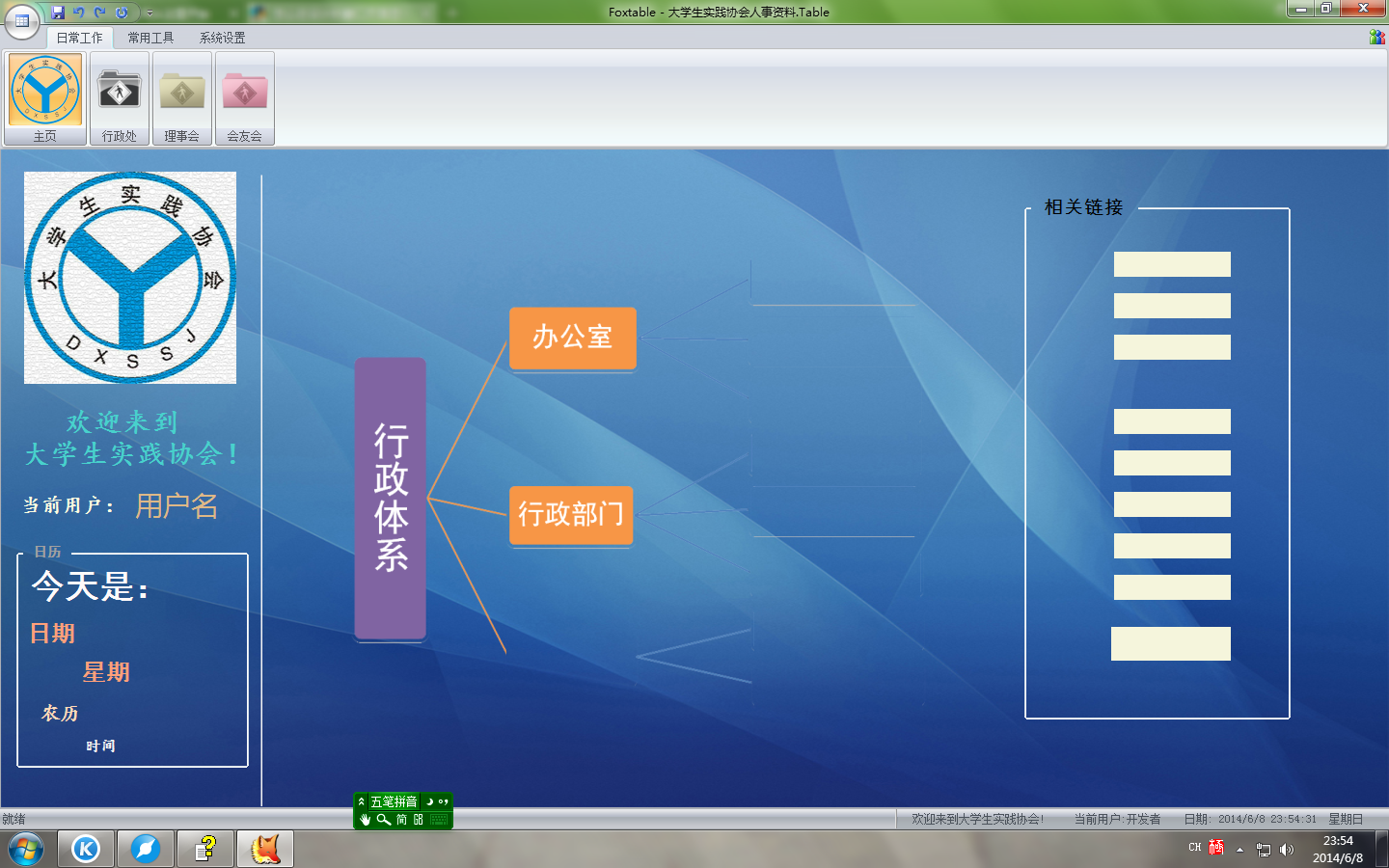Toggle 简 simplified/traditional mode on IME bar
Screen dimensions: 1389x868
pyautogui.click(x=401, y=820)
